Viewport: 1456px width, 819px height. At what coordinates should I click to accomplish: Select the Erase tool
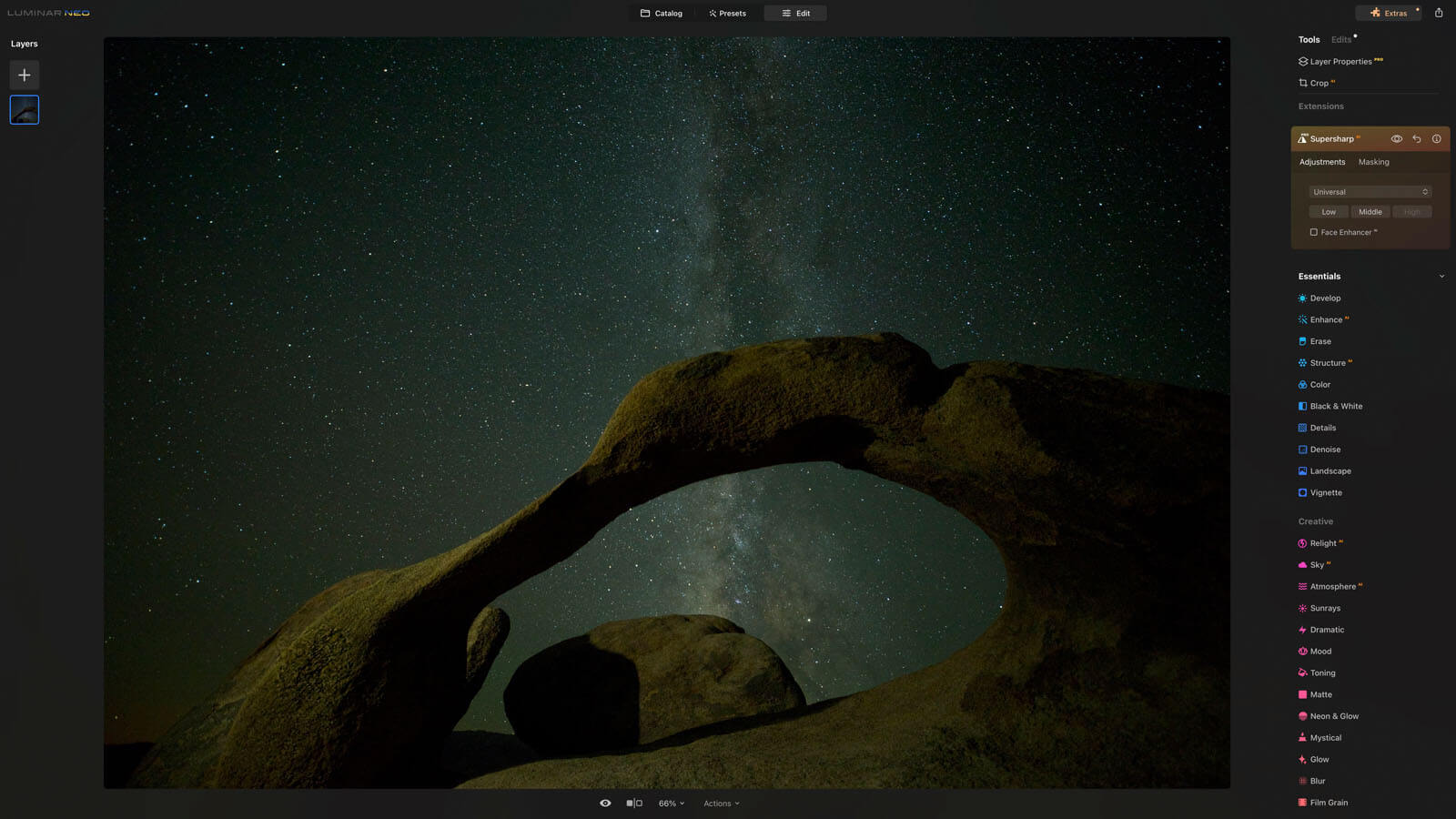coord(1319,341)
